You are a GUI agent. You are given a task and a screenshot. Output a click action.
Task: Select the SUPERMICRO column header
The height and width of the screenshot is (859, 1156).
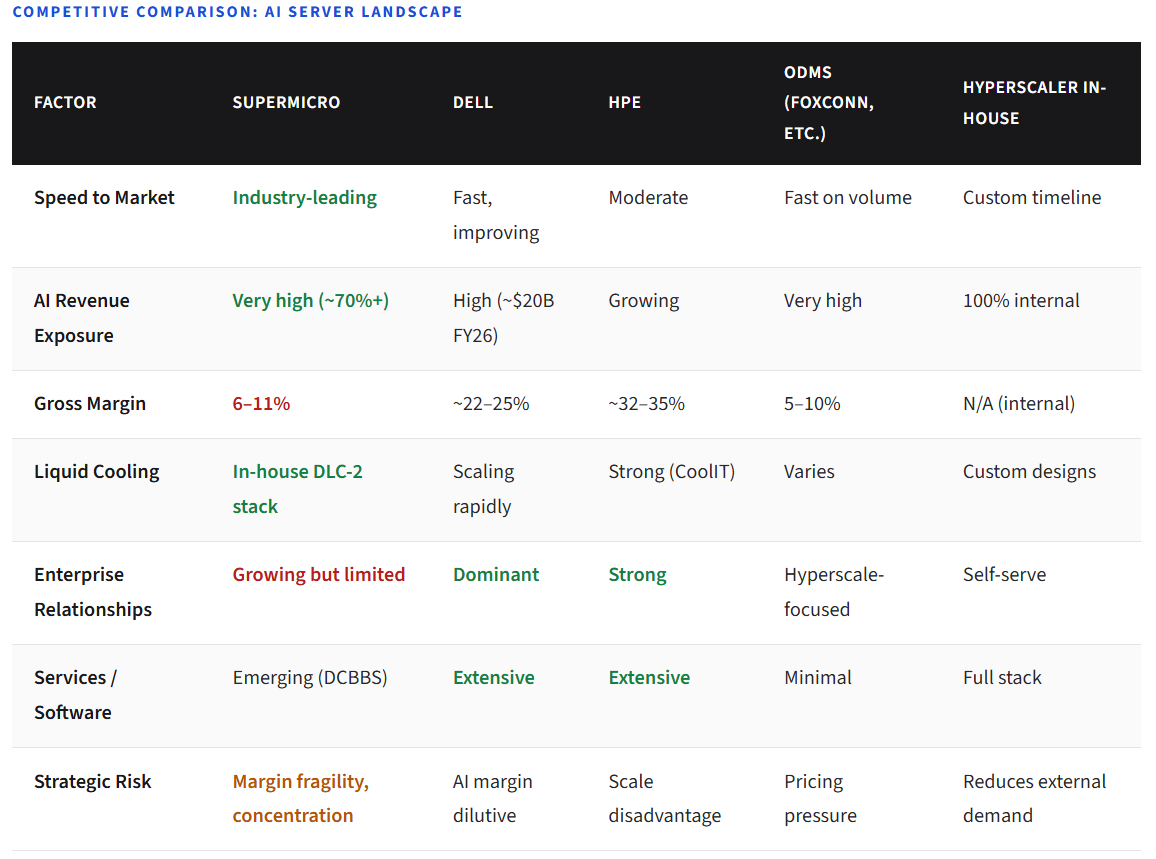coord(286,102)
